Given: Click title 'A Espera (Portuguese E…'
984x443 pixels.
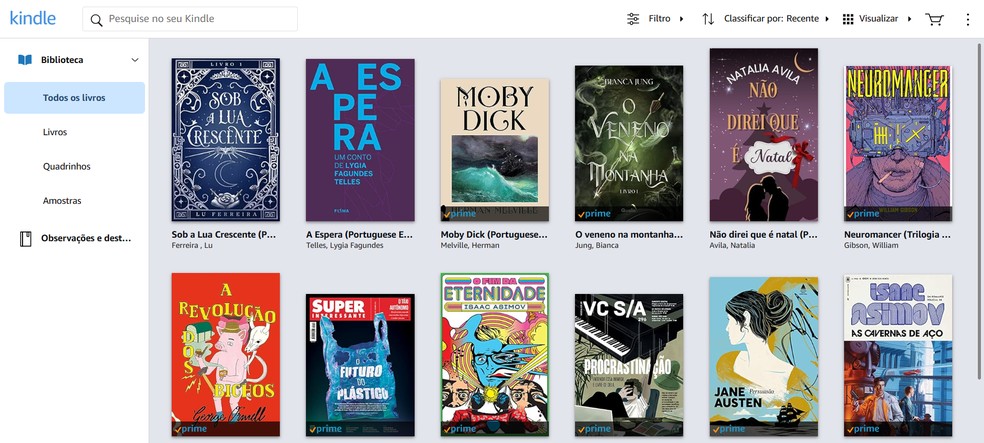Looking at the screenshot, I should tap(360, 235).
